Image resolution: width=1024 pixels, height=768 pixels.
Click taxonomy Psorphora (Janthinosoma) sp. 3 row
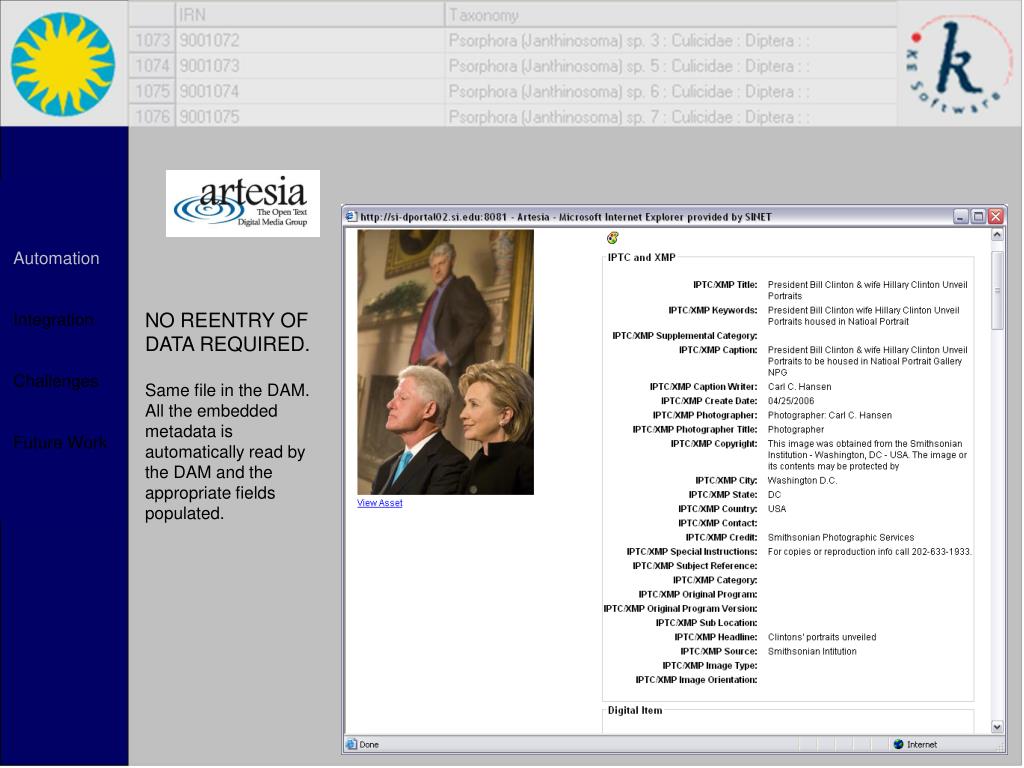[671, 40]
